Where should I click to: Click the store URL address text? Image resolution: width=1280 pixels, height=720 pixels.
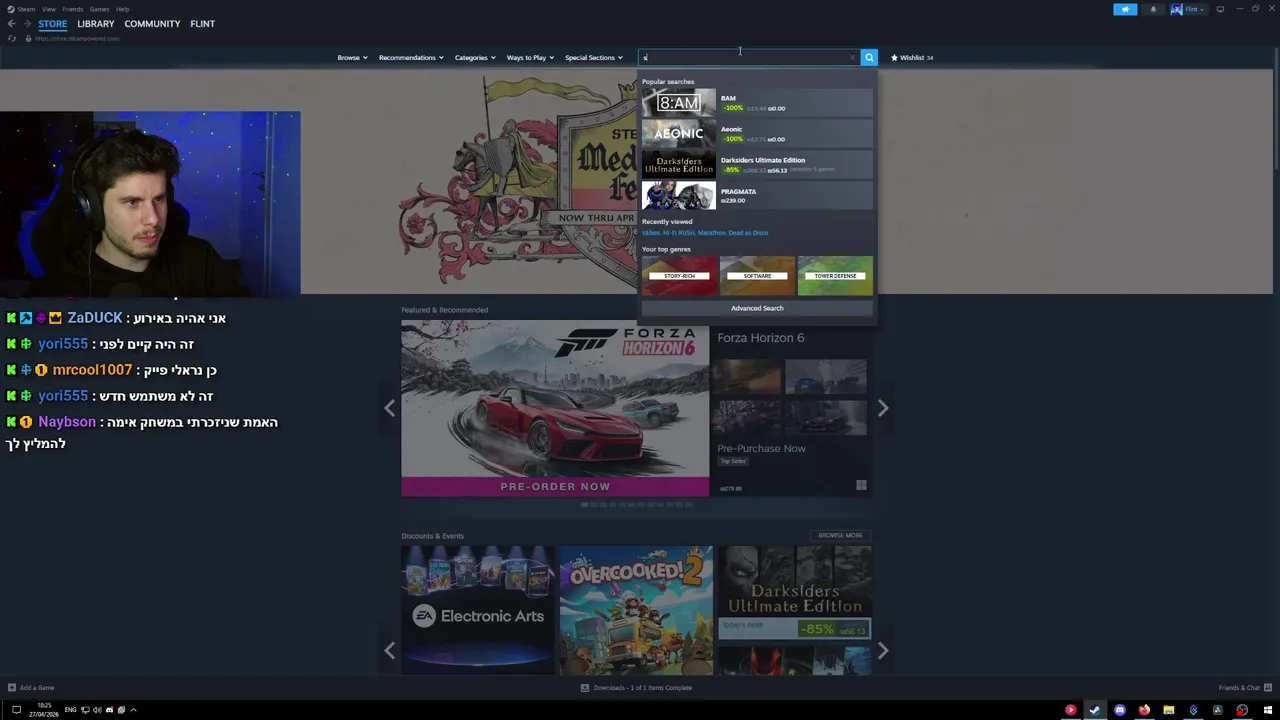[x=77, y=38]
